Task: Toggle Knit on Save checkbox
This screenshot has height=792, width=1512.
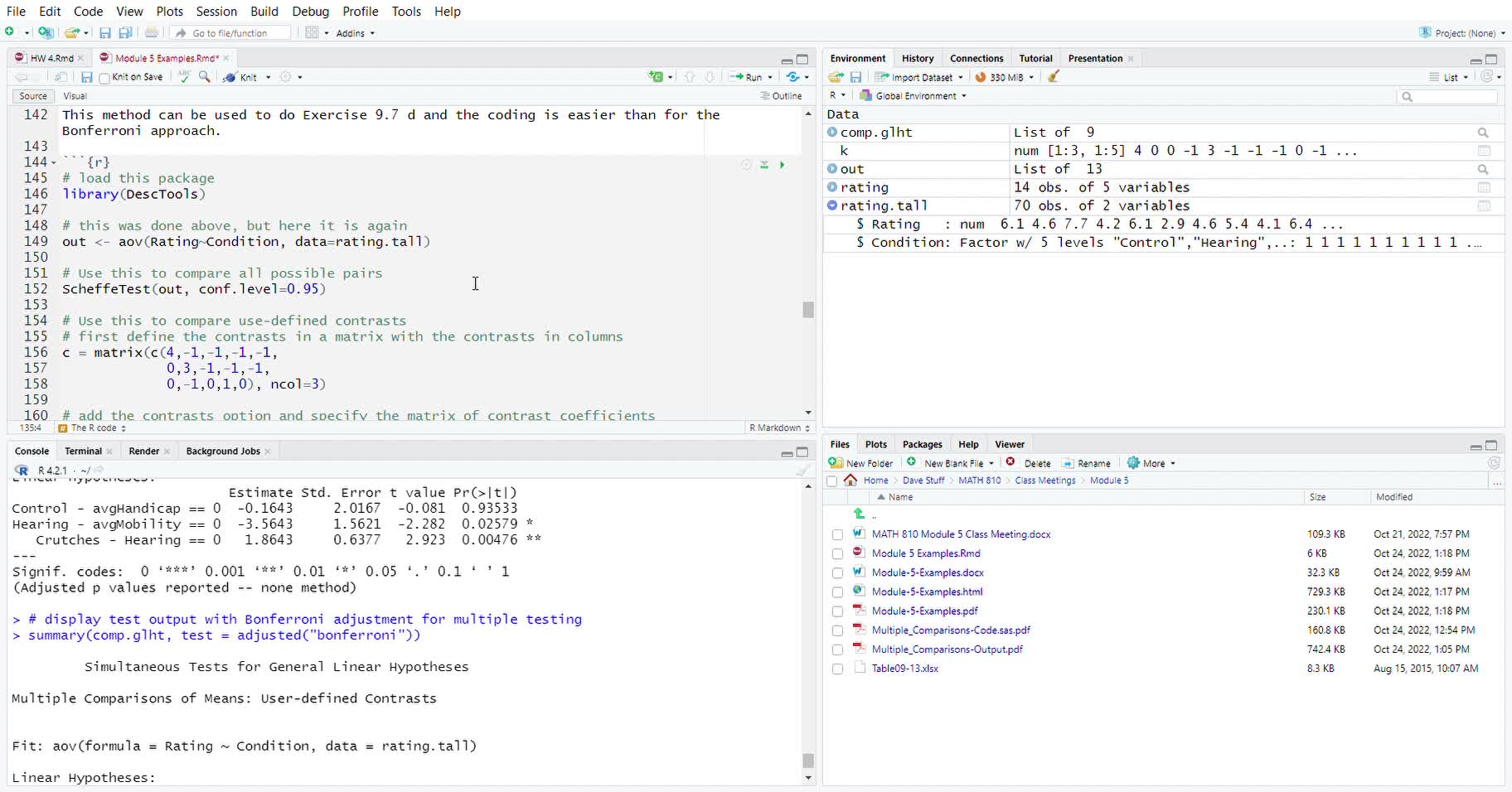Action: 104,78
